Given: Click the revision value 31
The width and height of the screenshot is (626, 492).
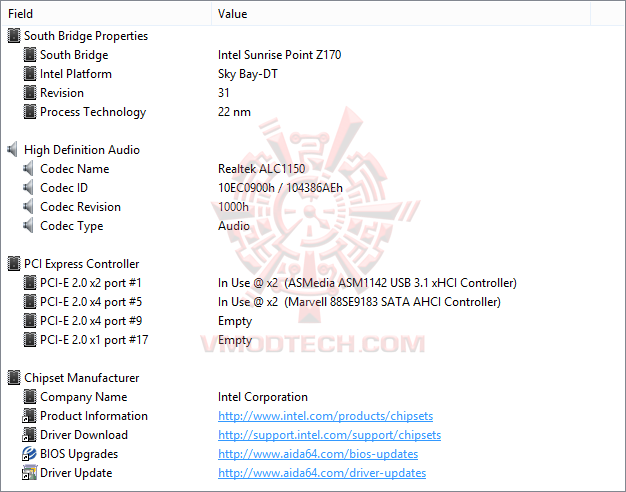Looking at the screenshot, I should 224,93.
